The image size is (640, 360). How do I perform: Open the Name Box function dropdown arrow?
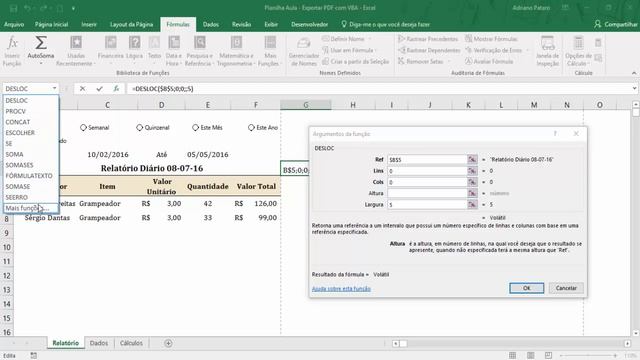54,88
